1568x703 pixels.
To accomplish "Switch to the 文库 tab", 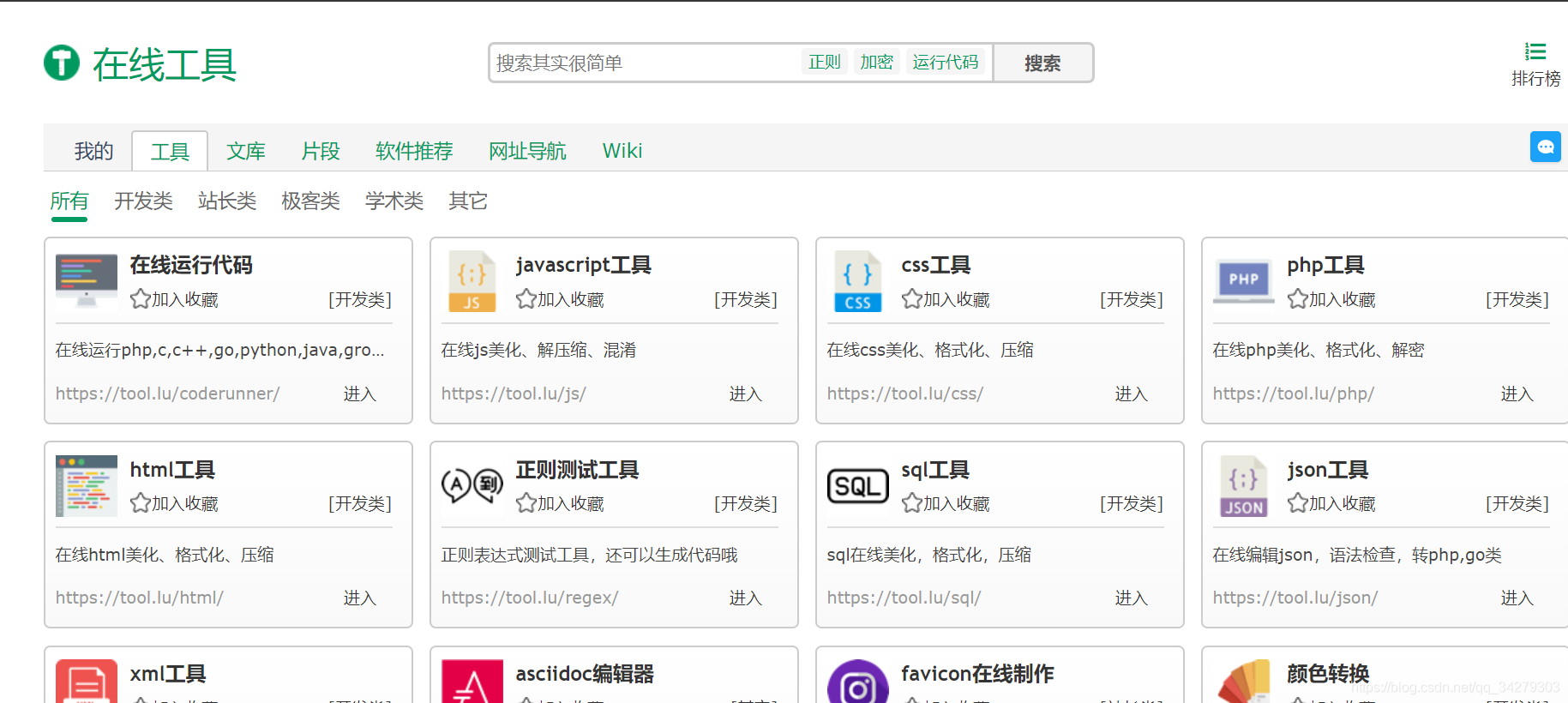I will 245,151.
